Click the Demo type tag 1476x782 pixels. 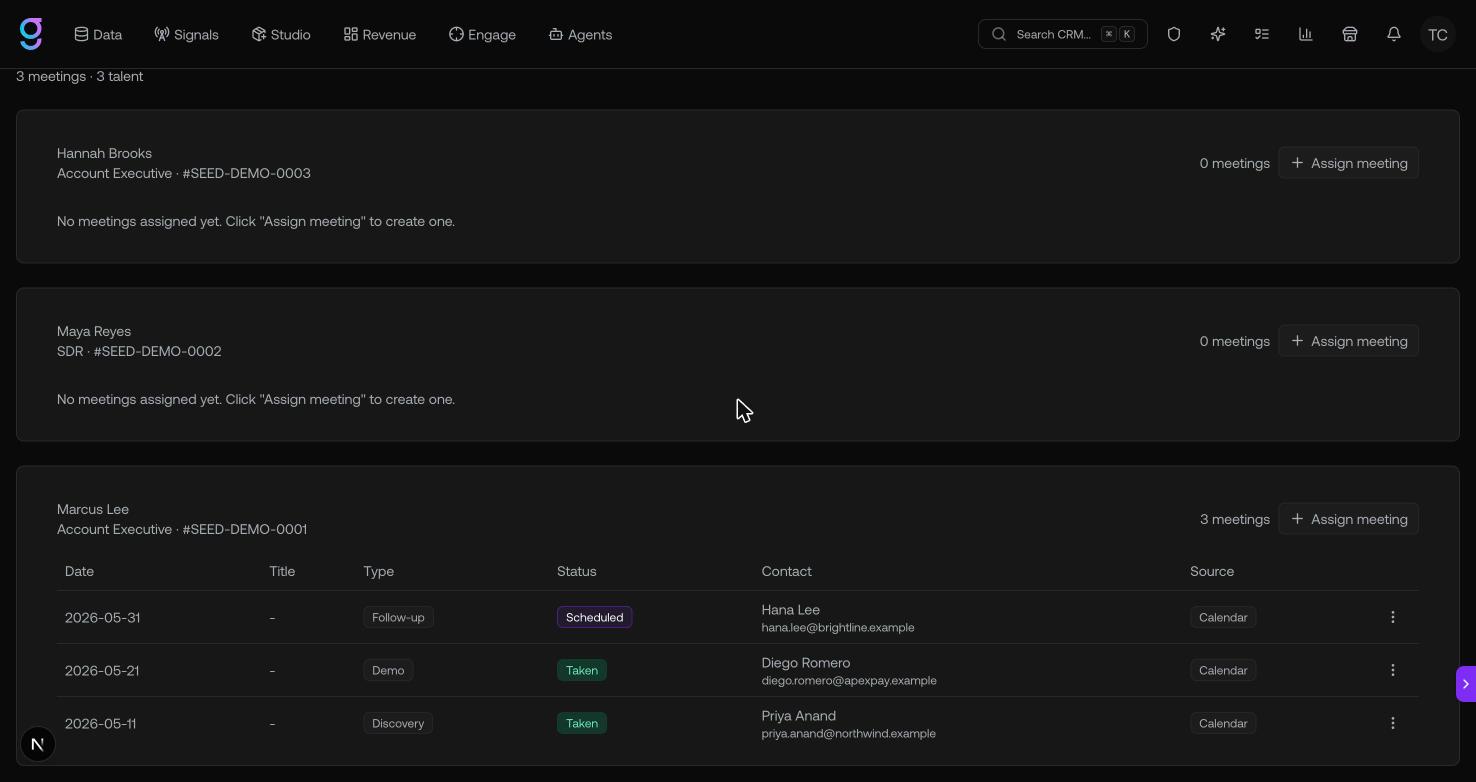click(x=388, y=670)
